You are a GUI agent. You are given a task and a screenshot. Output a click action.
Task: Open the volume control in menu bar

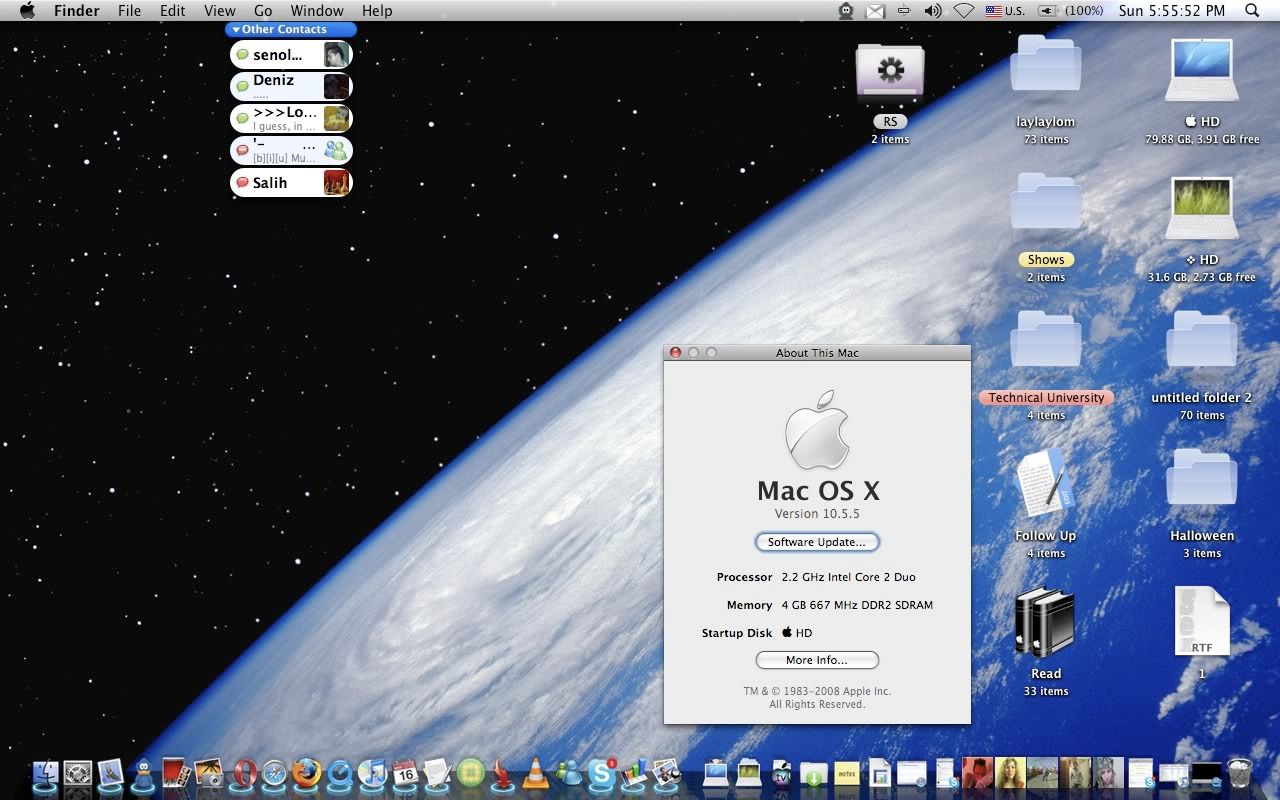[x=933, y=11]
